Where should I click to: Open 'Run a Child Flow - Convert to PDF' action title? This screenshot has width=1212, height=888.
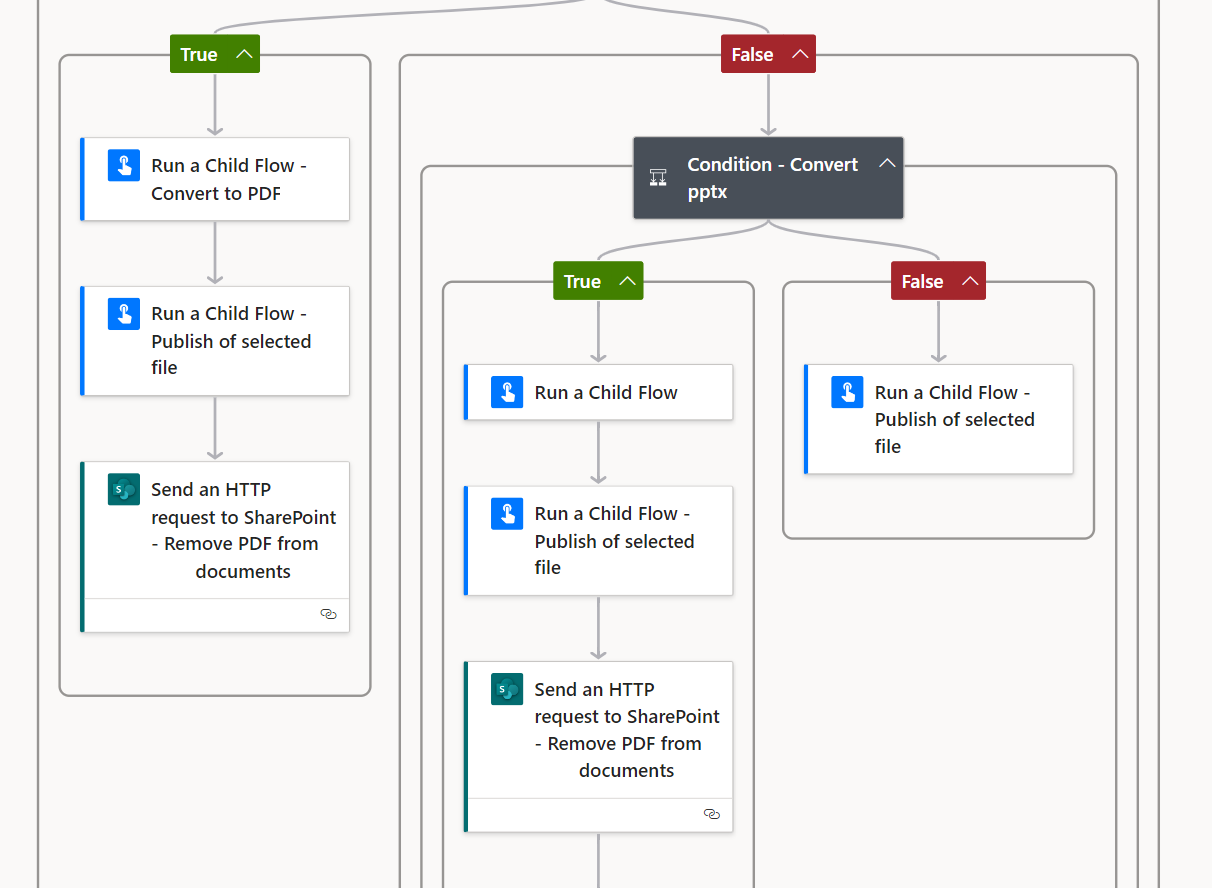[x=229, y=179]
